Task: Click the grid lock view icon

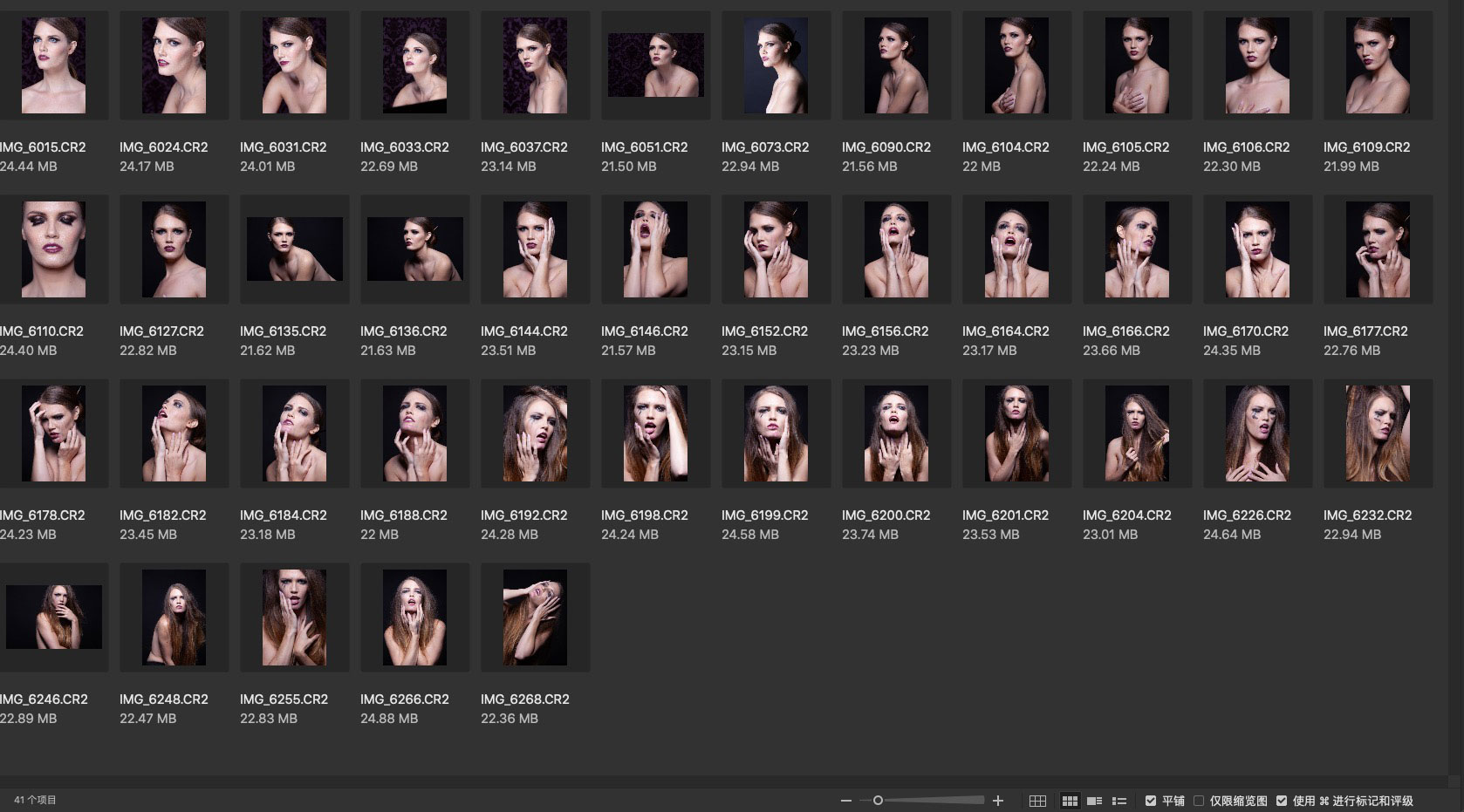Action: pyautogui.click(x=1037, y=801)
